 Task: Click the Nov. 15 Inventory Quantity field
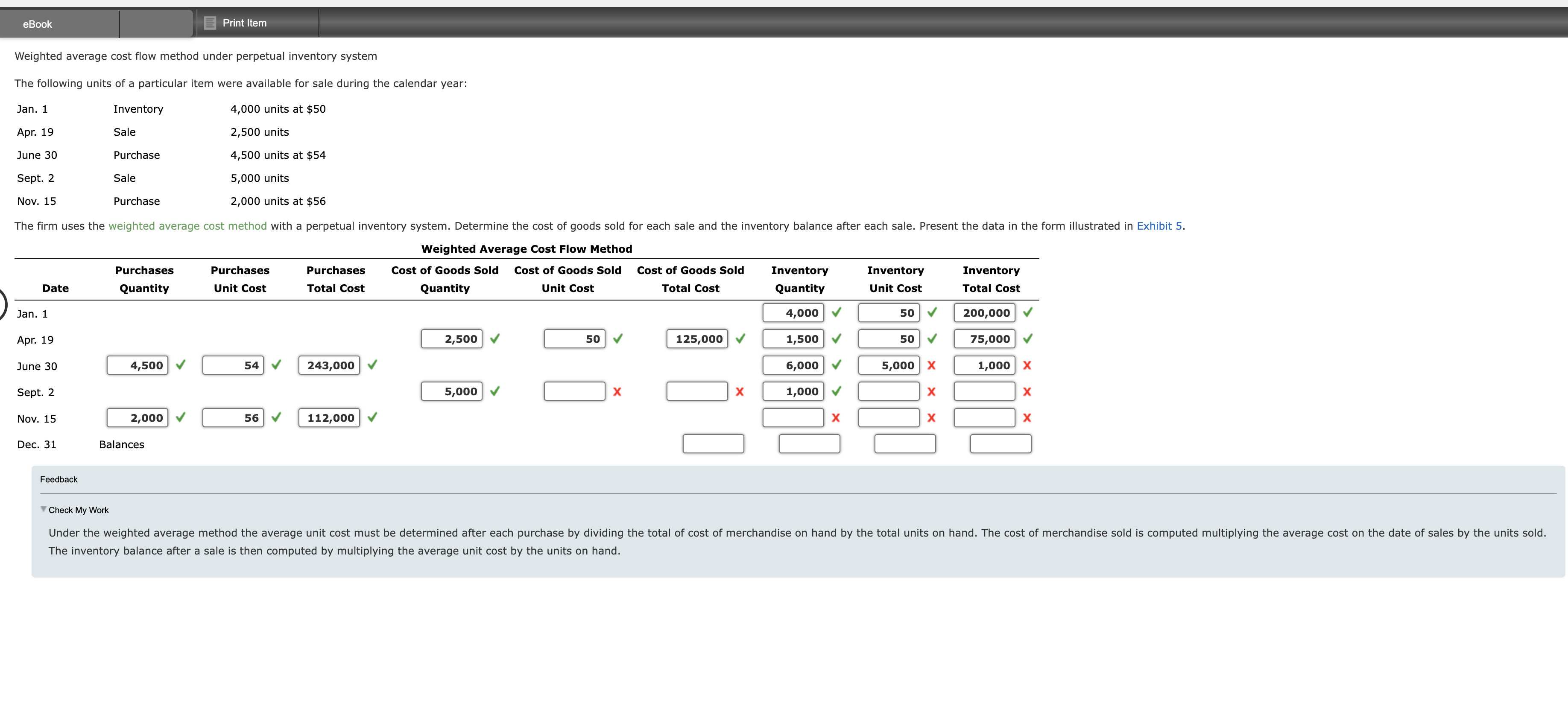tap(793, 417)
